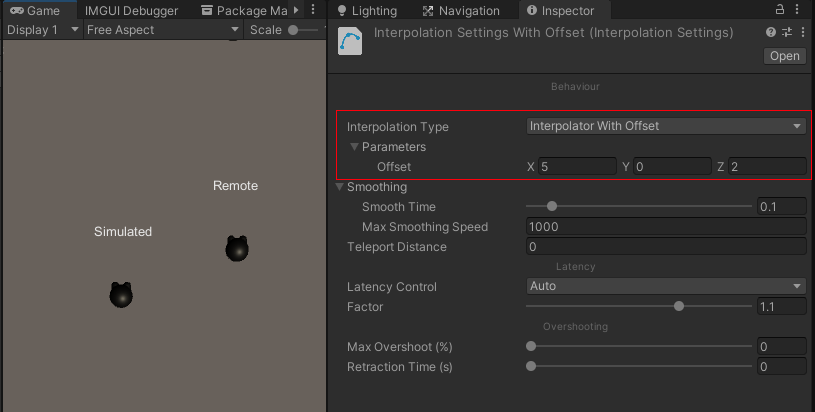Screen dimensions: 815x412
Task: Open the Latency Control dropdown
Action: (666, 286)
